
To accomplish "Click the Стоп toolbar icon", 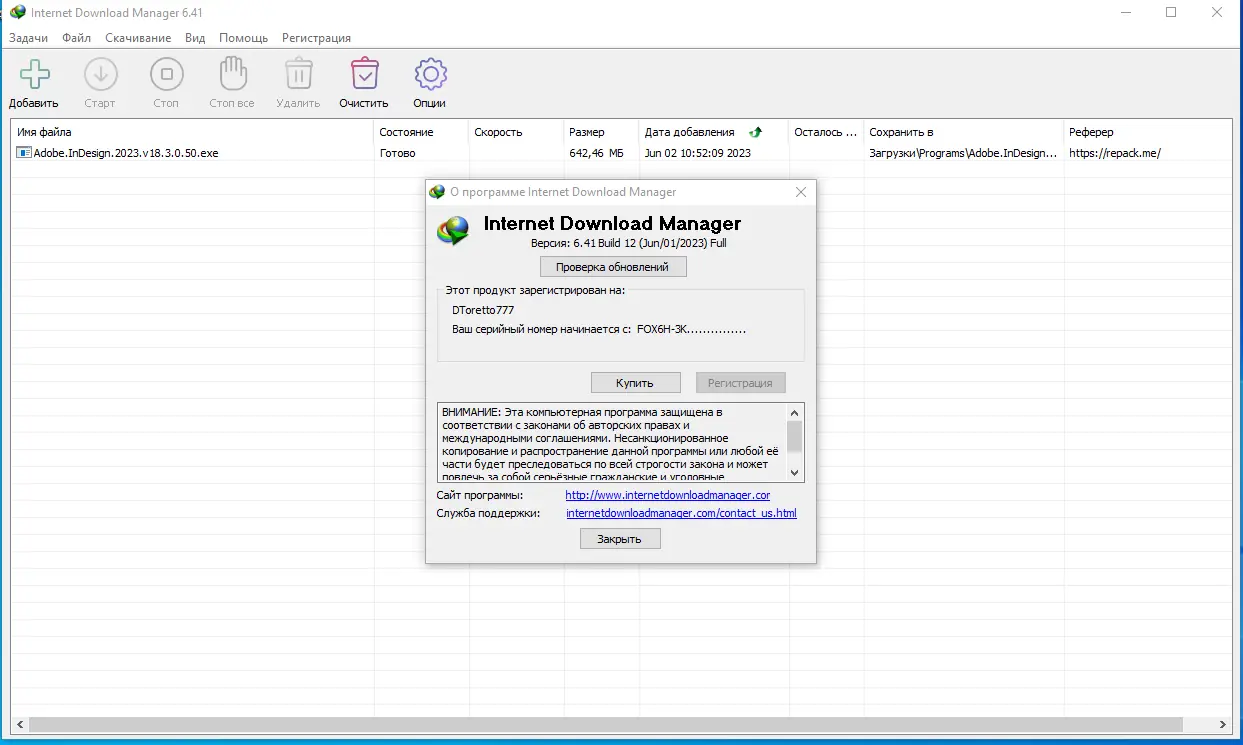I will tap(166, 74).
